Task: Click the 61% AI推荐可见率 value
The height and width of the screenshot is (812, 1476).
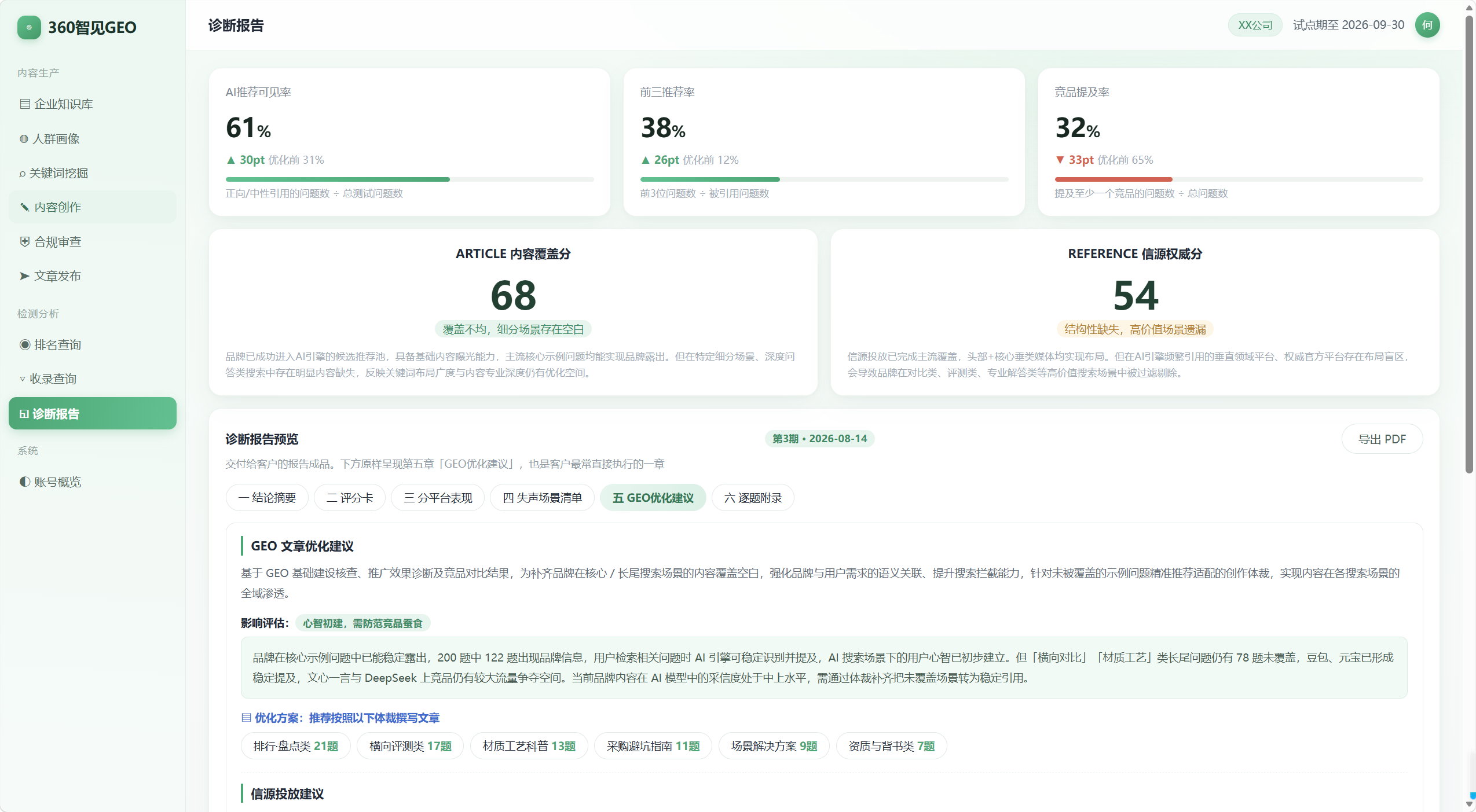Action: (x=248, y=127)
